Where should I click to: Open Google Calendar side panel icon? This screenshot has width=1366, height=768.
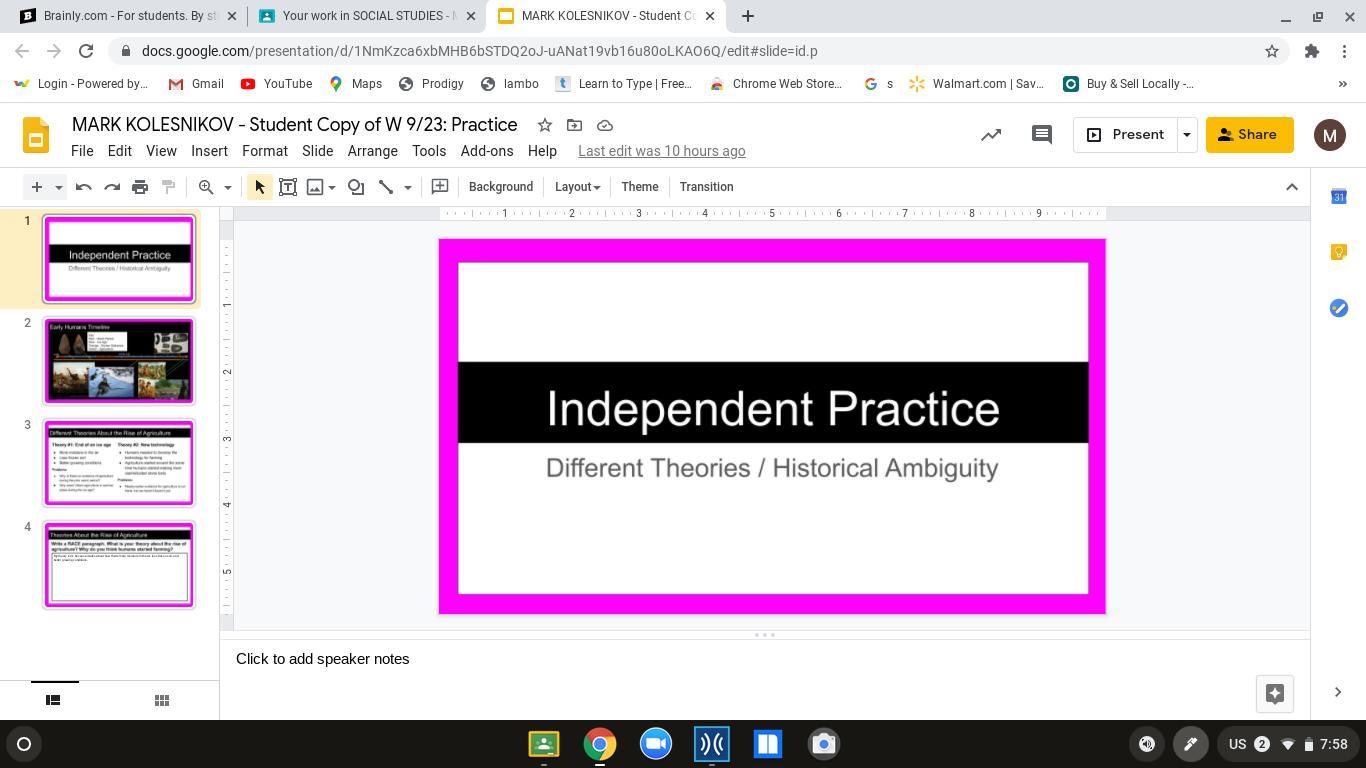point(1338,197)
